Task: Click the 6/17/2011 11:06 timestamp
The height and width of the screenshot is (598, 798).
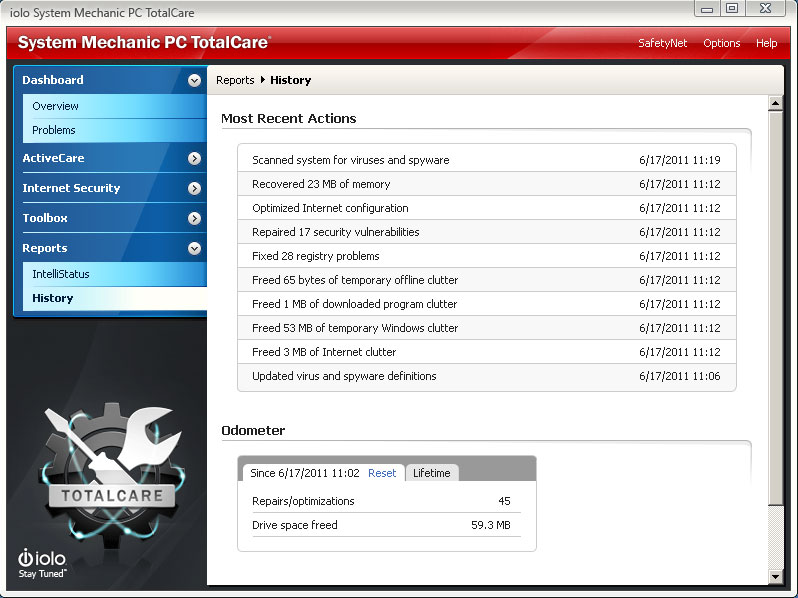Action: point(680,376)
